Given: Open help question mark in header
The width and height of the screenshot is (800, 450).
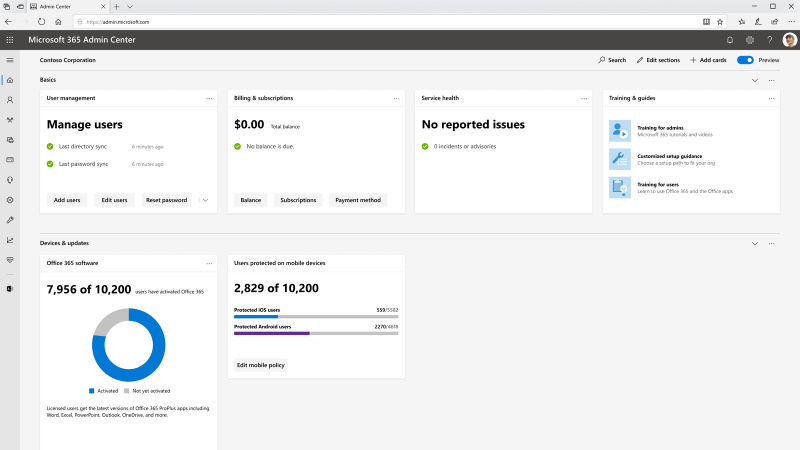Looking at the screenshot, I should click(769, 40).
